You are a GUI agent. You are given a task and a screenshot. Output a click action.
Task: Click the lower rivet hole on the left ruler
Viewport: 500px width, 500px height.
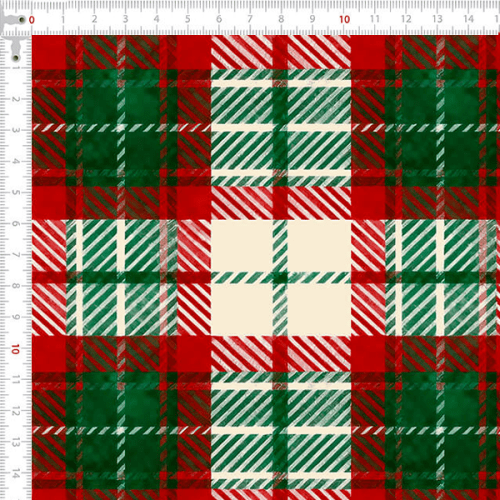click(15, 58)
